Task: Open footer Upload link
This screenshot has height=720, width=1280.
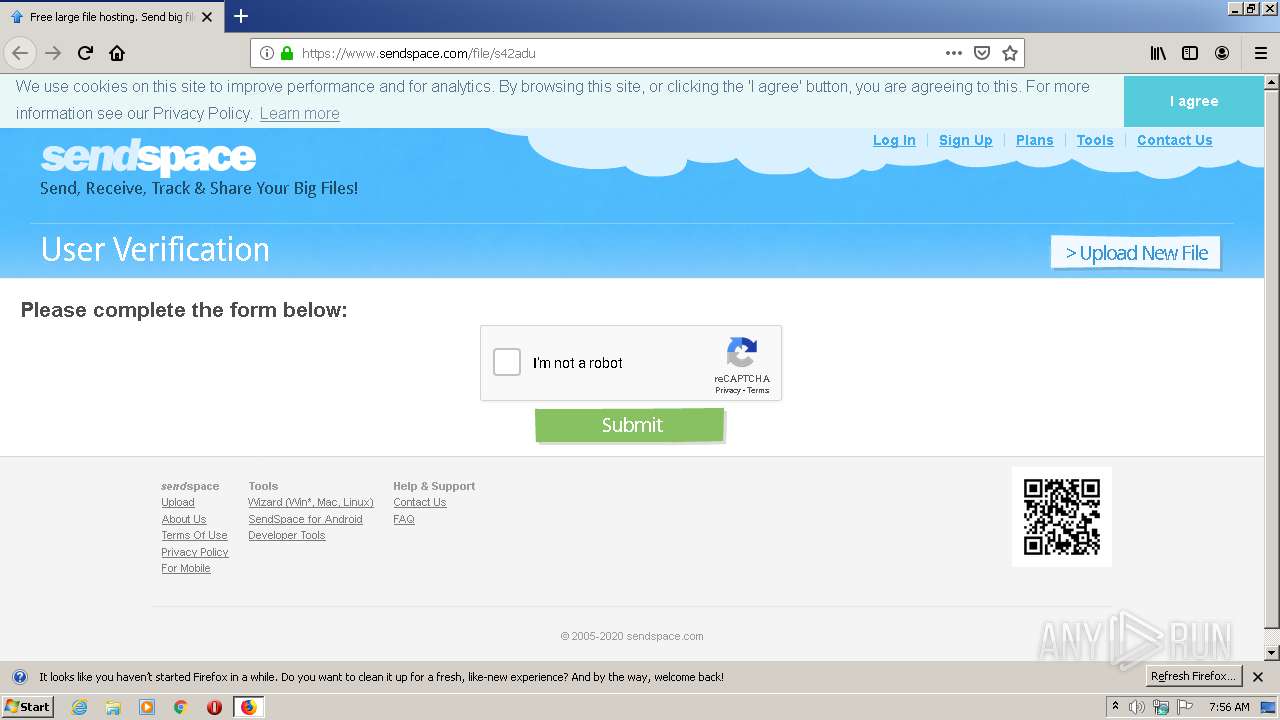Action: point(178,502)
